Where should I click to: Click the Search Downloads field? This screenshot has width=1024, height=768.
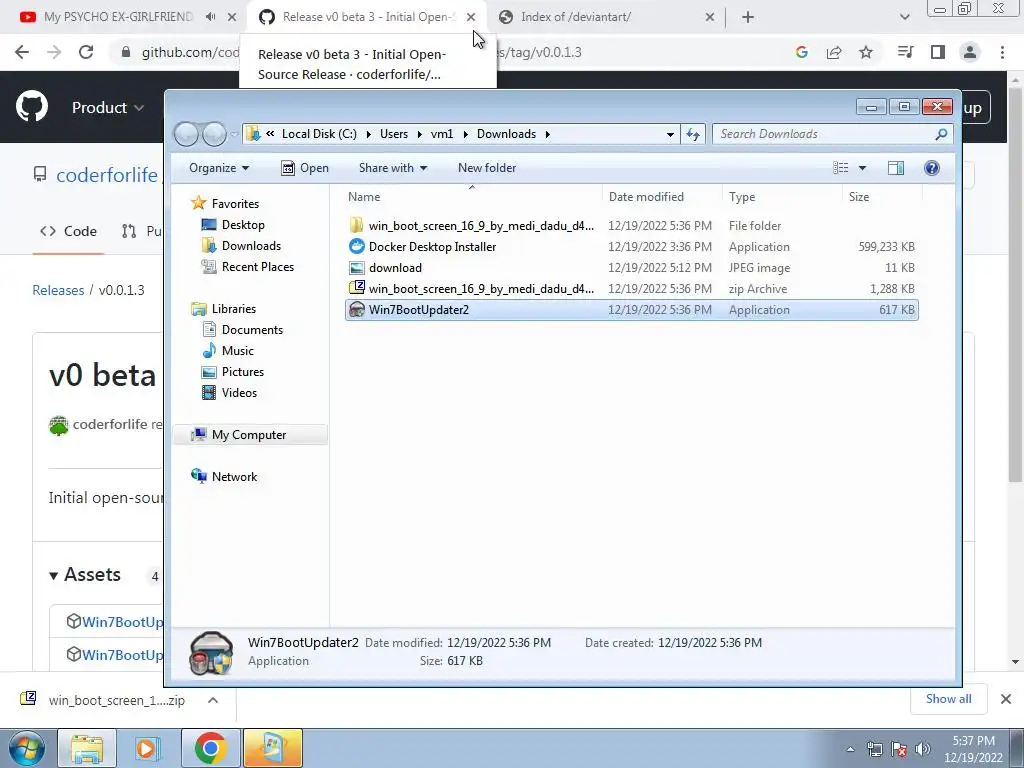click(826, 134)
